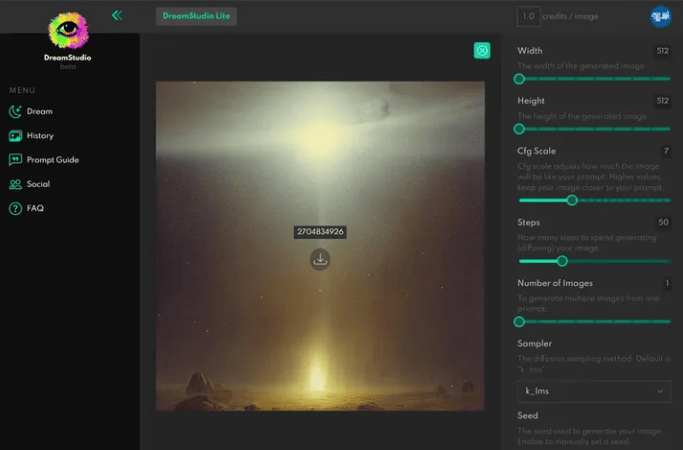Click the Prompt Guide chat icon

point(16,160)
